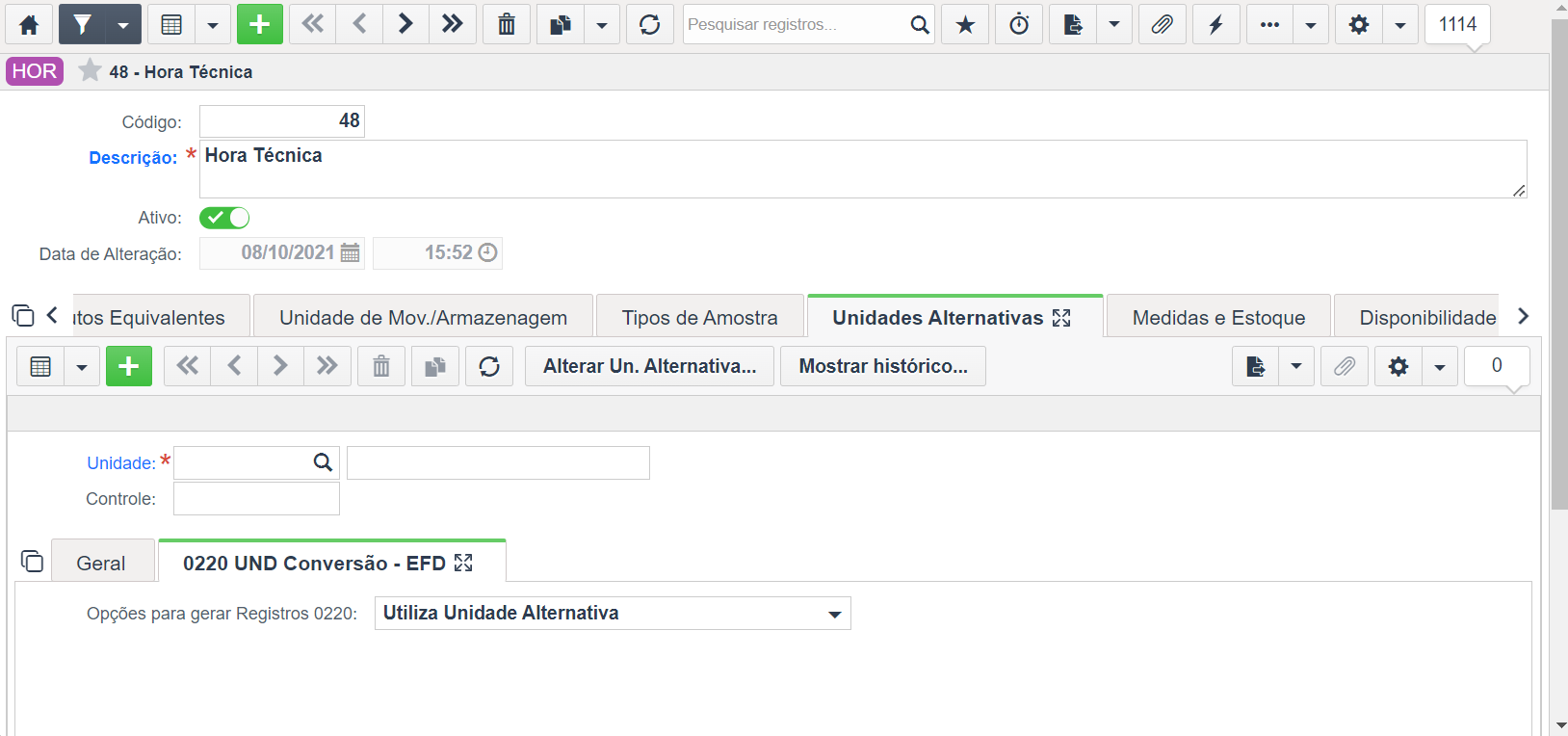Open subform export options dropdown arrow

click(1296, 366)
